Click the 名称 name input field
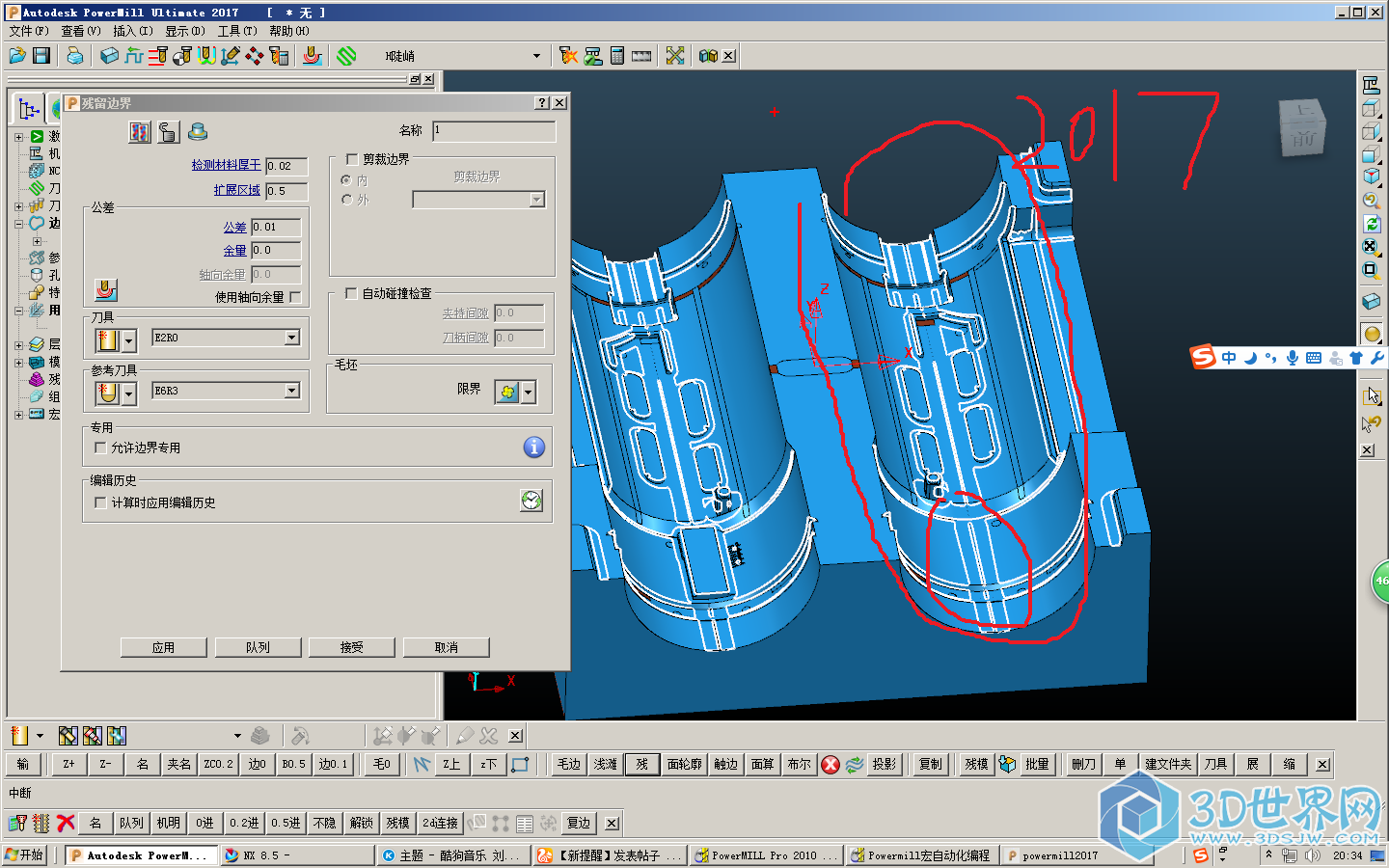 click(x=494, y=130)
